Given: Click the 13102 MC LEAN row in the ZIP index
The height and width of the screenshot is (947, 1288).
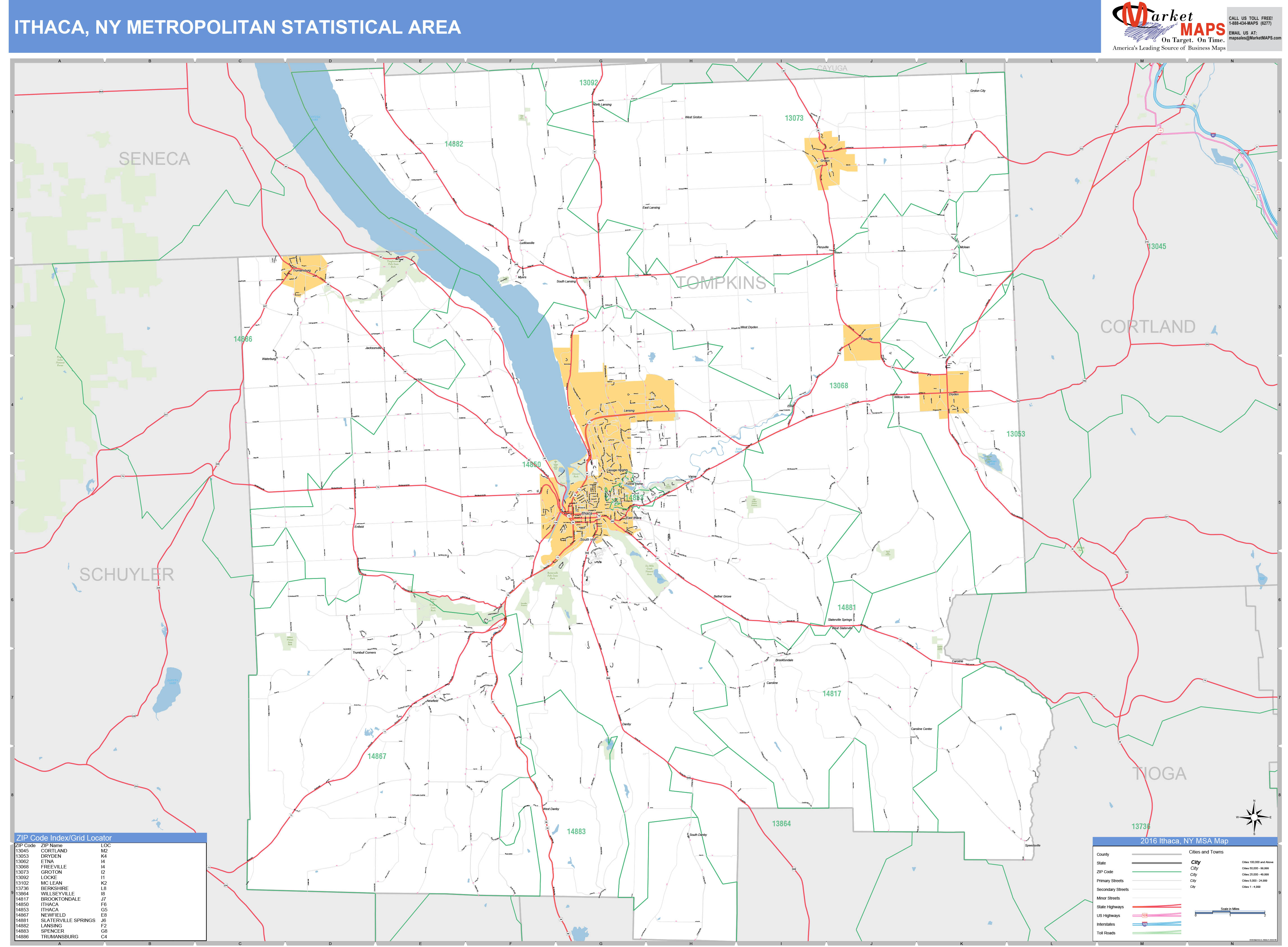Looking at the screenshot, I should (61, 883).
